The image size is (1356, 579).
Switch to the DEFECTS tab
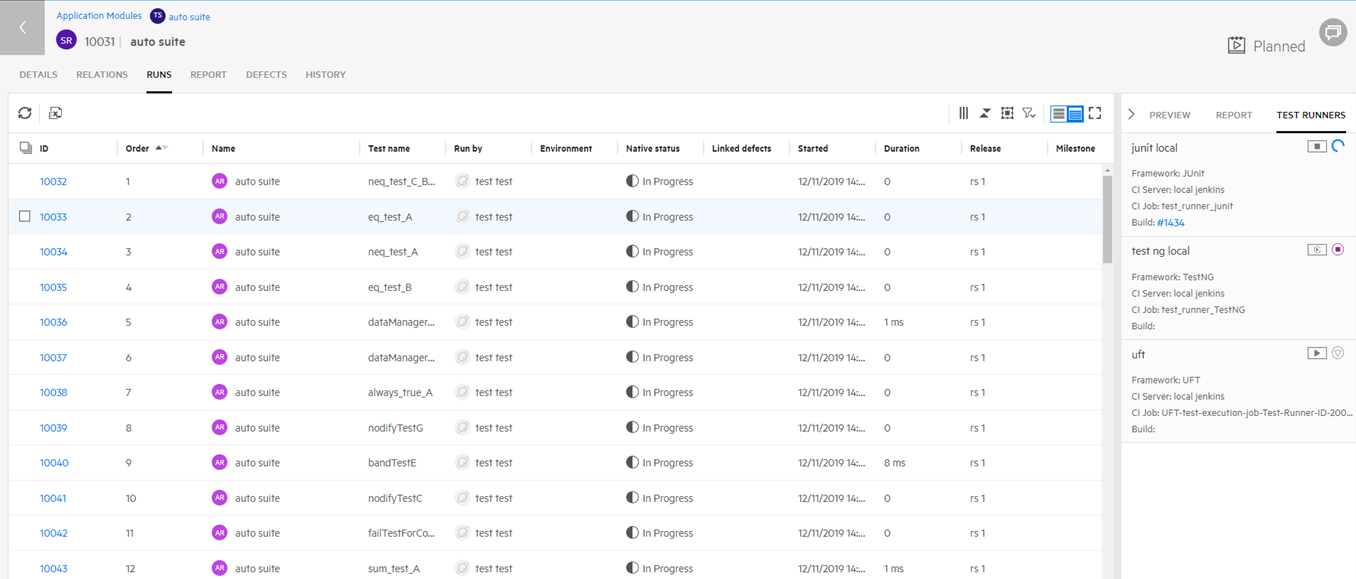[x=266, y=75]
